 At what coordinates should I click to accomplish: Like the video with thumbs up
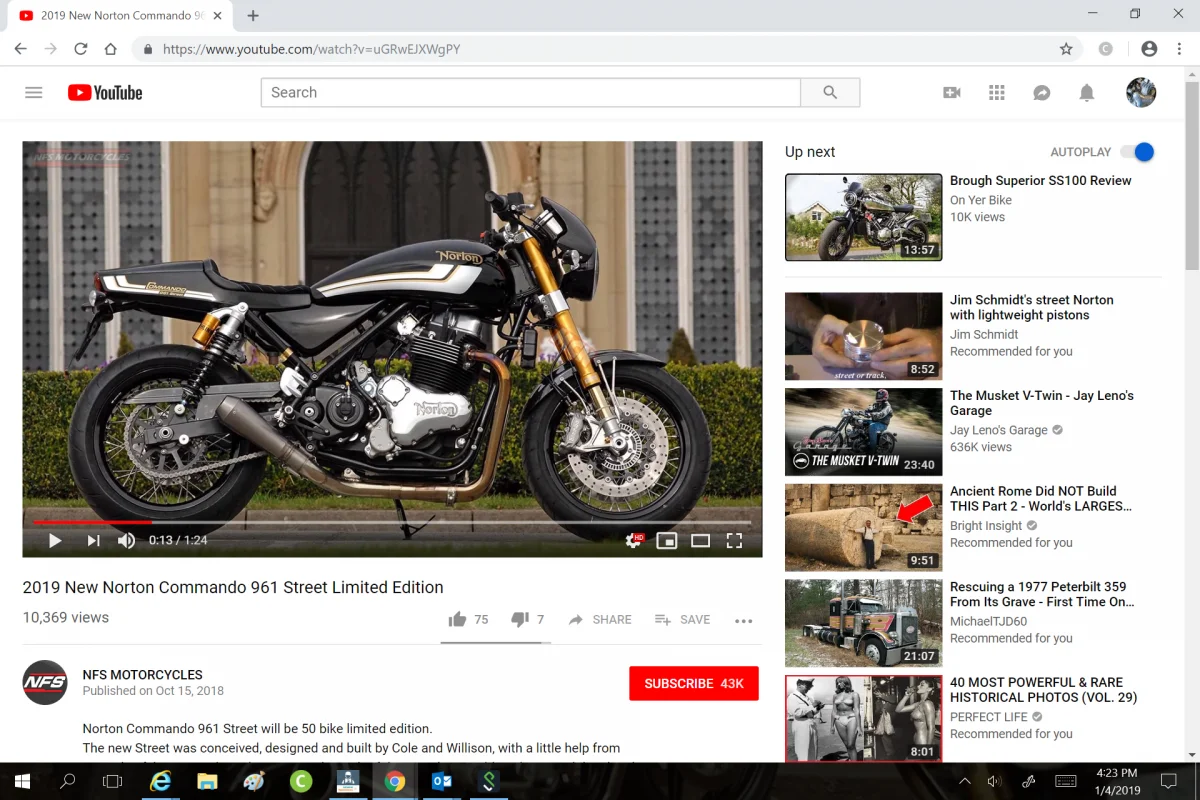[458, 620]
